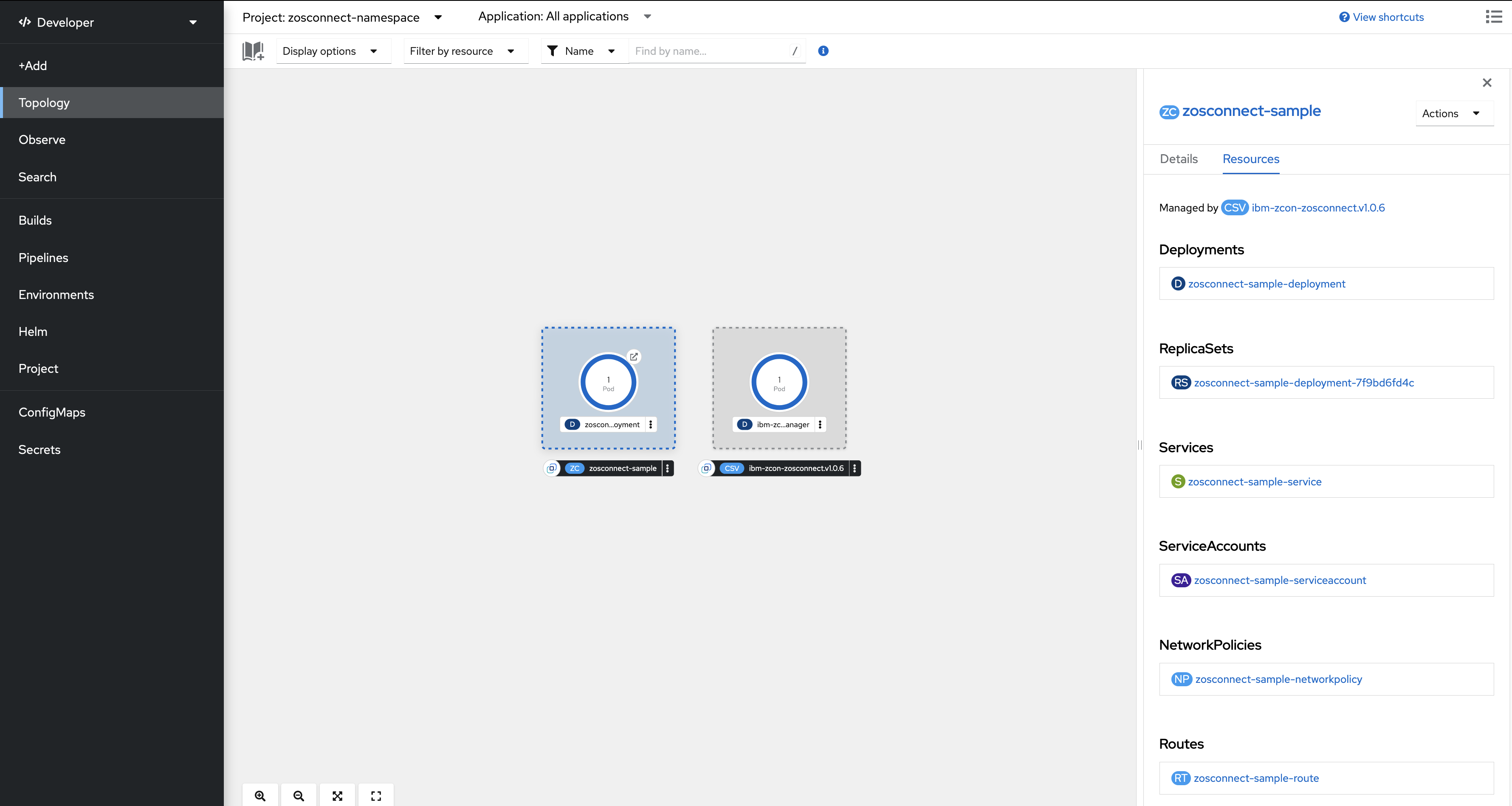Open the external URL decorator on zosconnect deployment node
This screenshot has width=1512, height=806.
click(x=633, y=357)
